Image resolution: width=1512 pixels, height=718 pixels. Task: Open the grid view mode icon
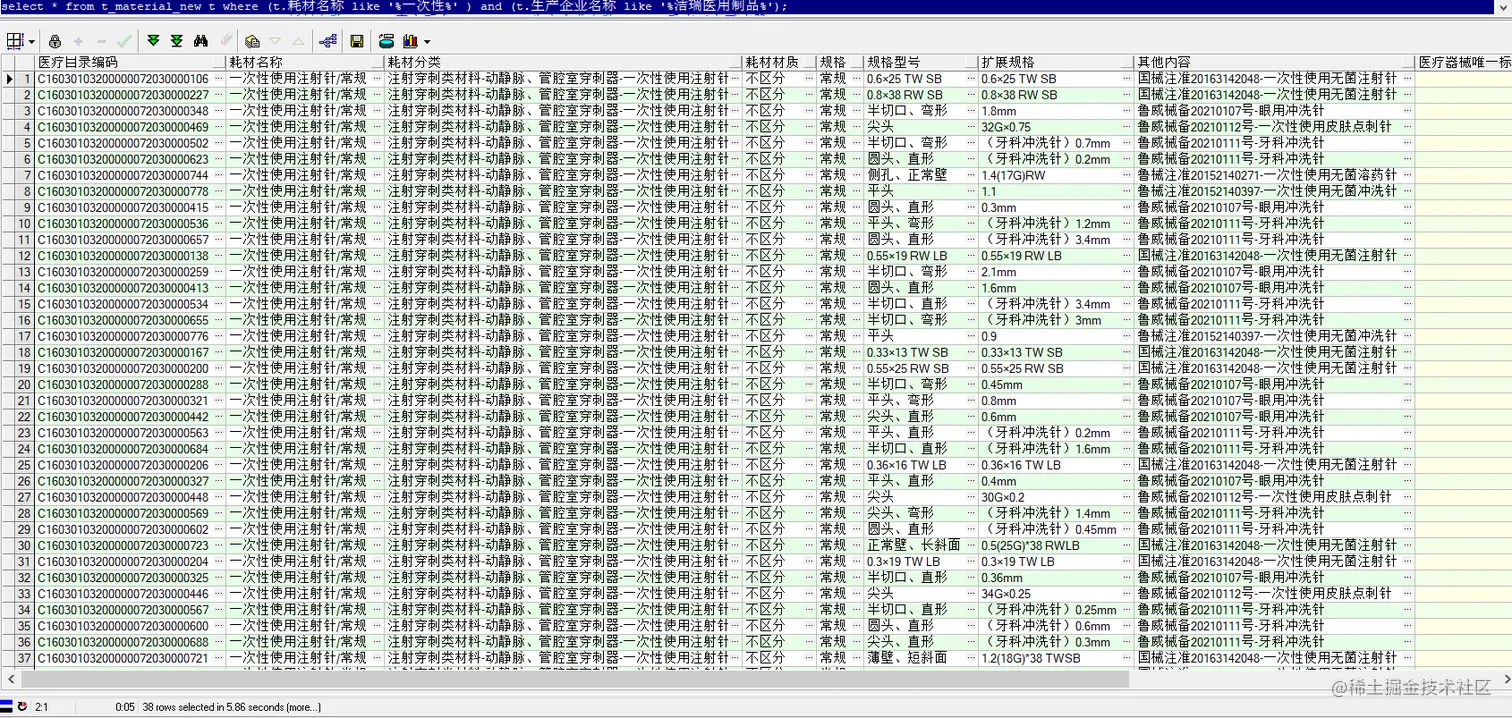(x=15, y=41)
